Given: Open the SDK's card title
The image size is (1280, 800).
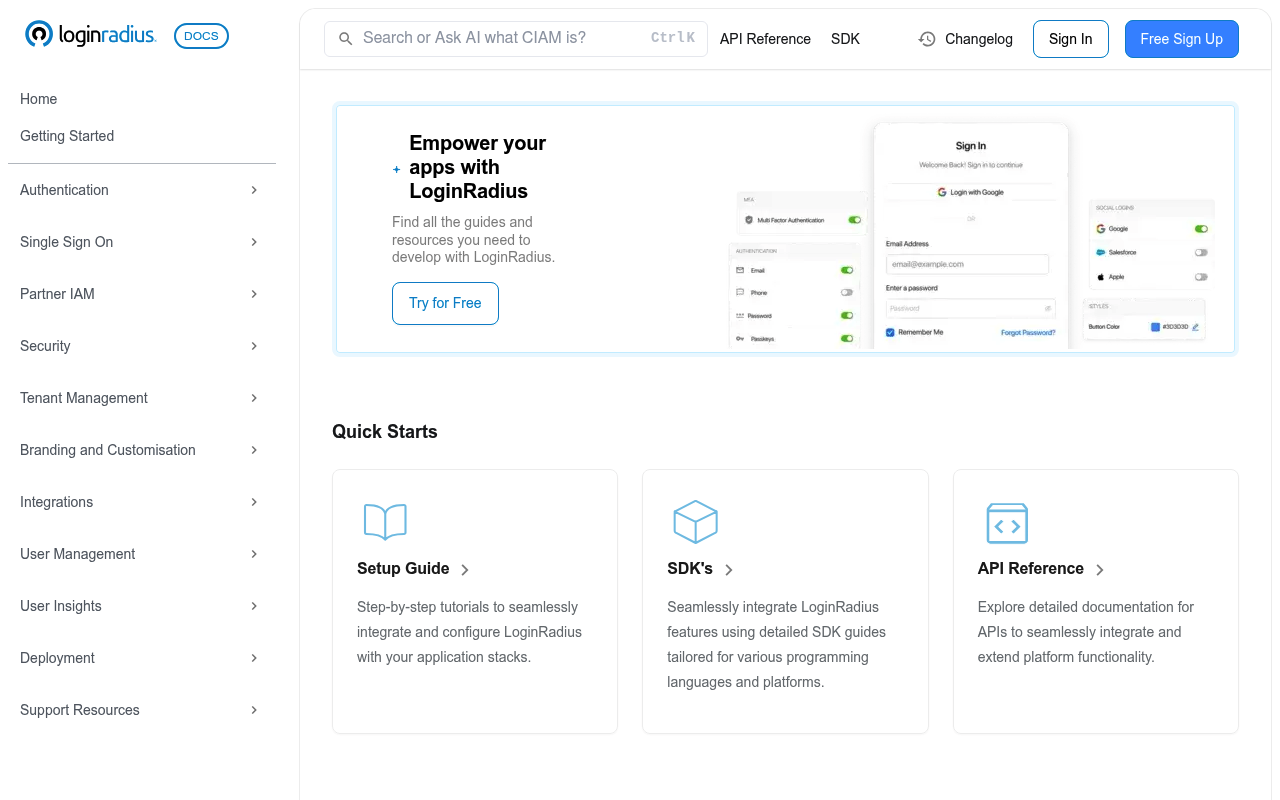Looking at the screenshot, I should pos(690,569).
